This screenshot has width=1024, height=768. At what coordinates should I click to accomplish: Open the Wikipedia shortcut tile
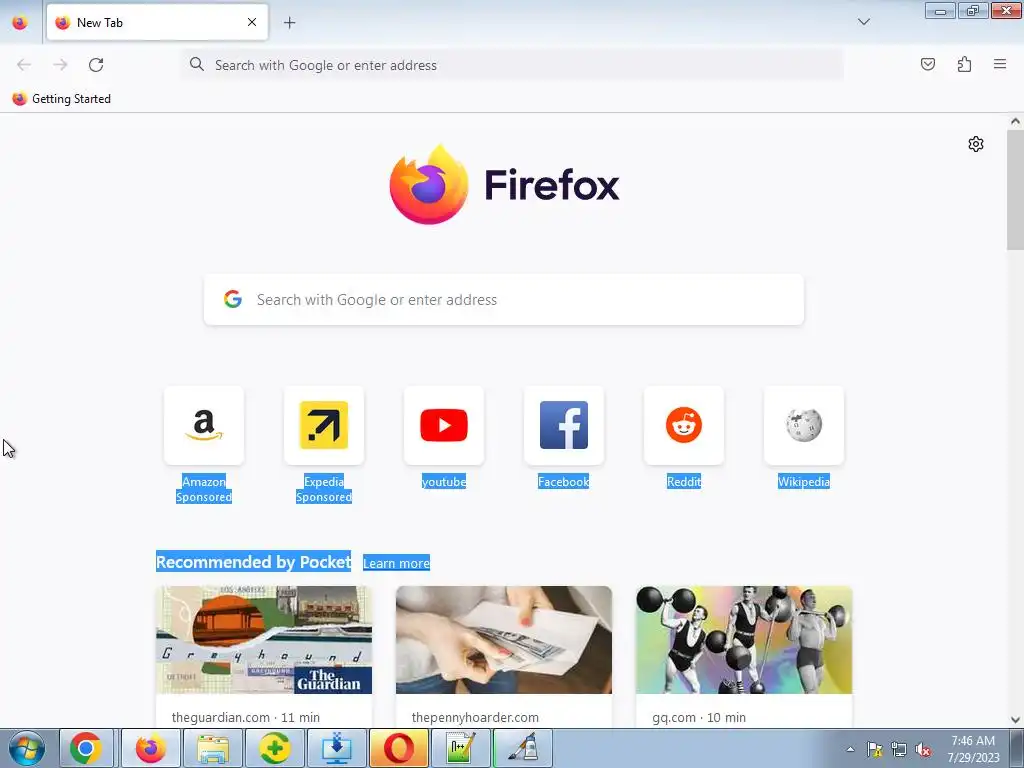pos(804,425)
